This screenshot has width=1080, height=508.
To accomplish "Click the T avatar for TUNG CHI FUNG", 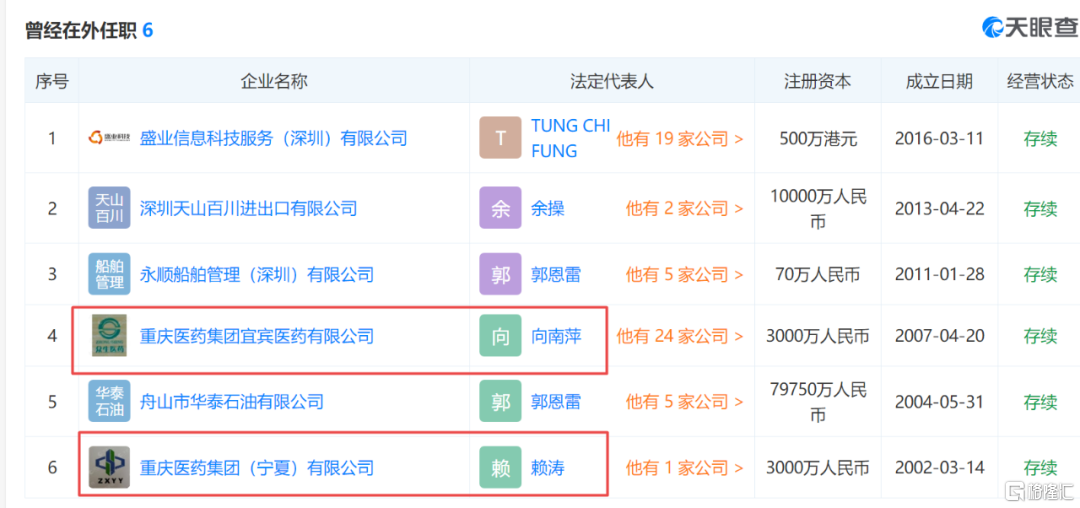I will 500,138.
